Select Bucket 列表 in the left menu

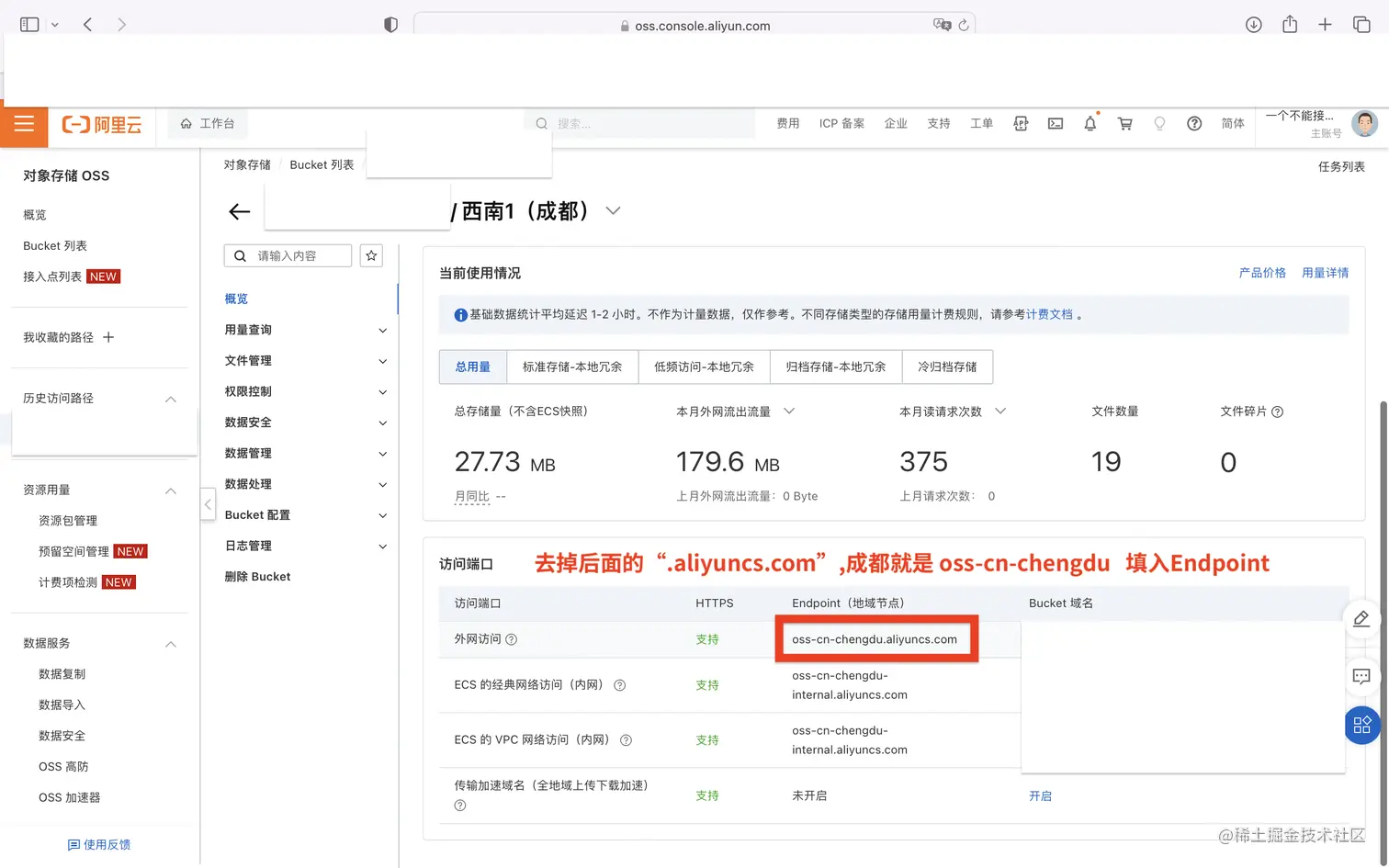(x=53, y=245)
